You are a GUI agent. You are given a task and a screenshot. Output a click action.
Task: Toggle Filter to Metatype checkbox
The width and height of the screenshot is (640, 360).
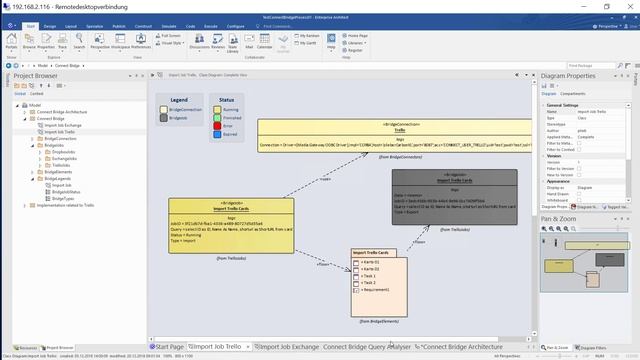[579, 143]
